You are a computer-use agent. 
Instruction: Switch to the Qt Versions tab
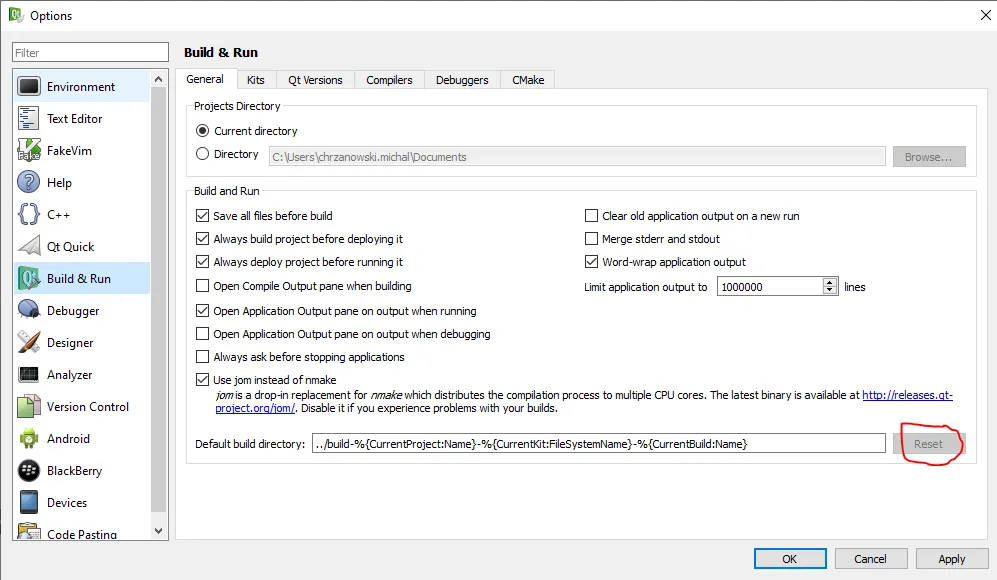315,80
